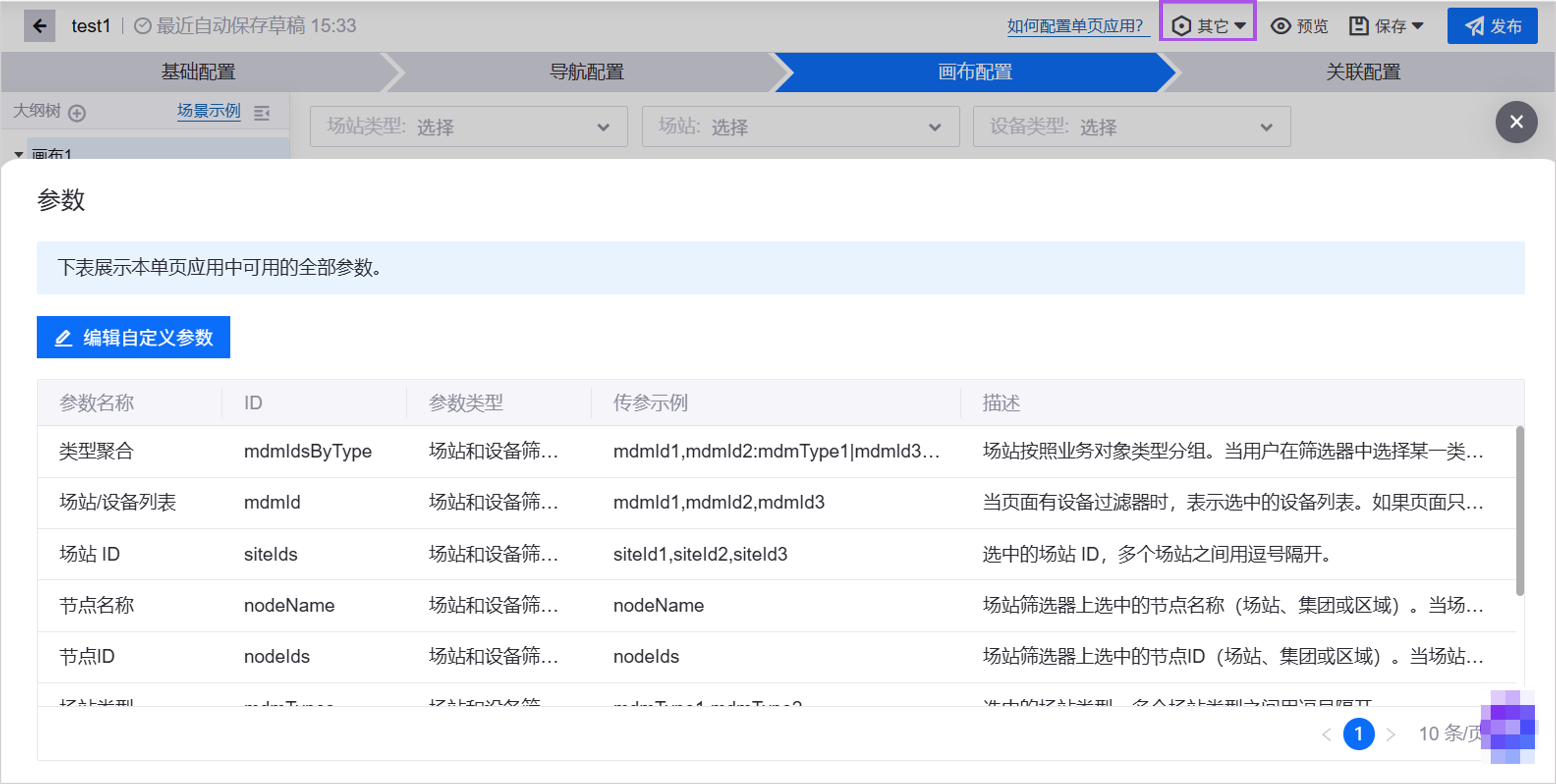The width and height of the screenshot is (1556, 784).
Task: Click the ID column header
Action: tap(253, 403)
